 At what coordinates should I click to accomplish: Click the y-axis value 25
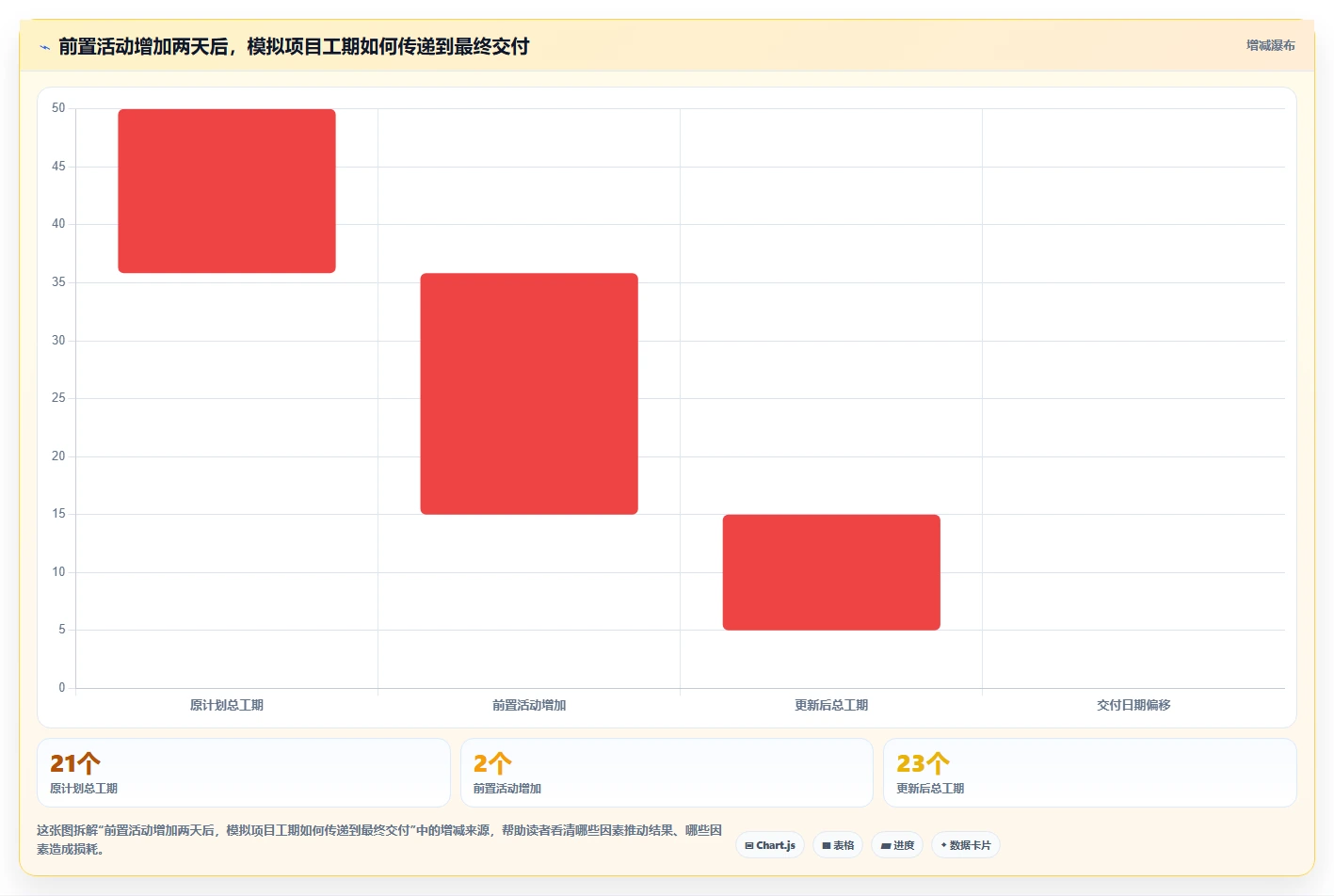[x=58, y=398]
